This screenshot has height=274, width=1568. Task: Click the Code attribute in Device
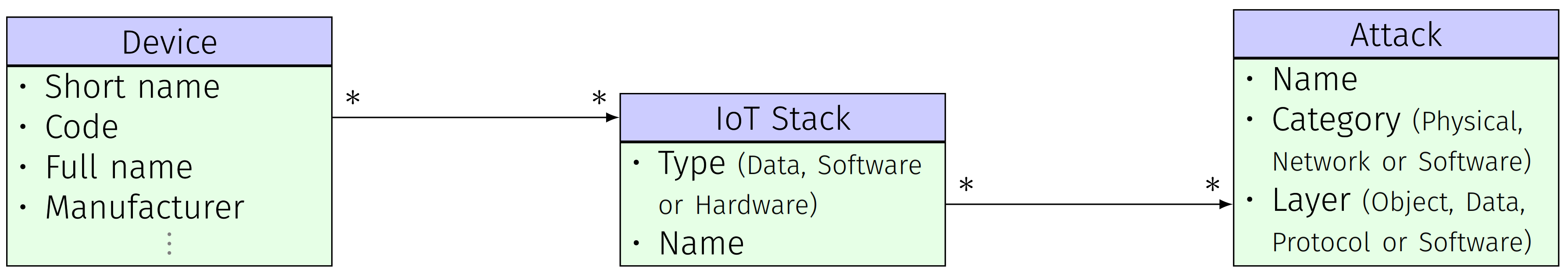tap(82, 127)
